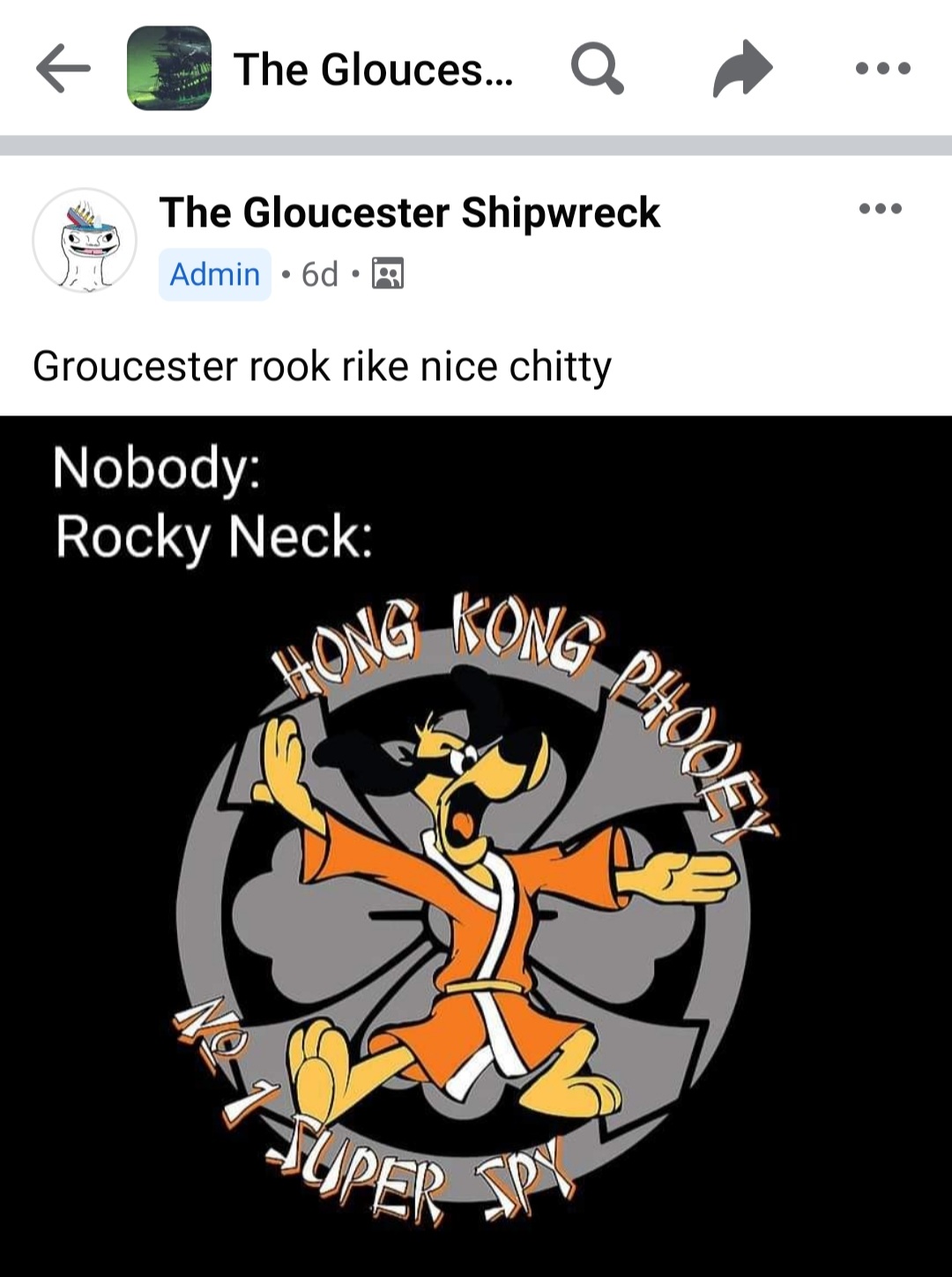Viewport: 952px width, 1277px height.
Task: Open the truncated "The Glouces…" group title
Action: pos(373,69)
